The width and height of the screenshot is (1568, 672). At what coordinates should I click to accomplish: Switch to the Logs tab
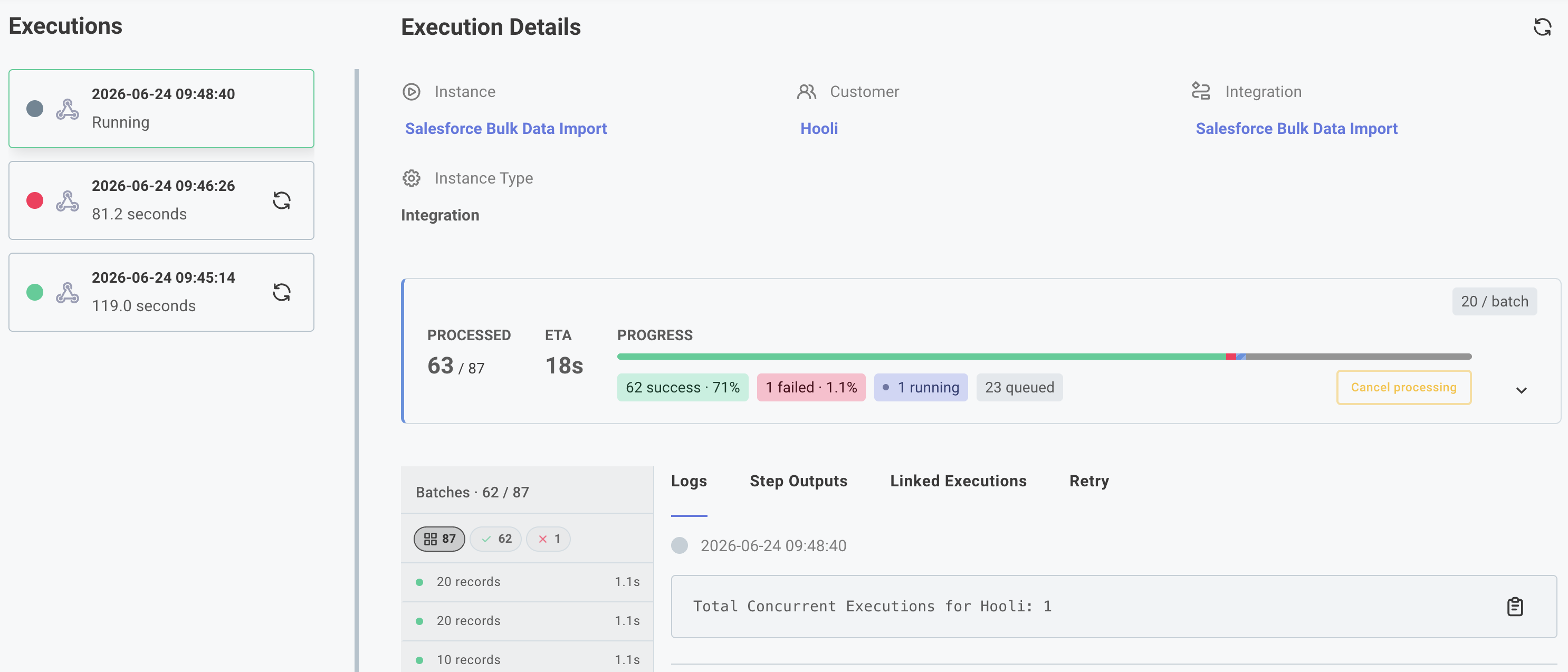click(x=689, y=481)
